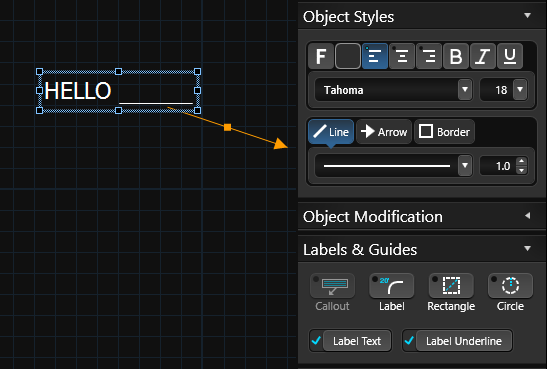Switch to the Arrow style tab
The image size is (547, 369).
384,132
